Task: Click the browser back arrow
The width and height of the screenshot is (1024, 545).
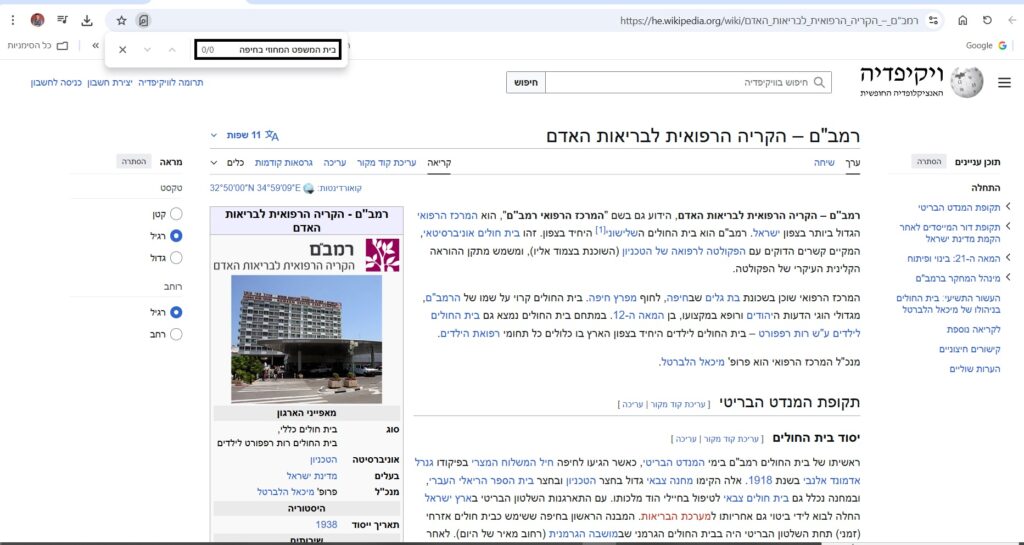Action: [x=1012, y=20]
